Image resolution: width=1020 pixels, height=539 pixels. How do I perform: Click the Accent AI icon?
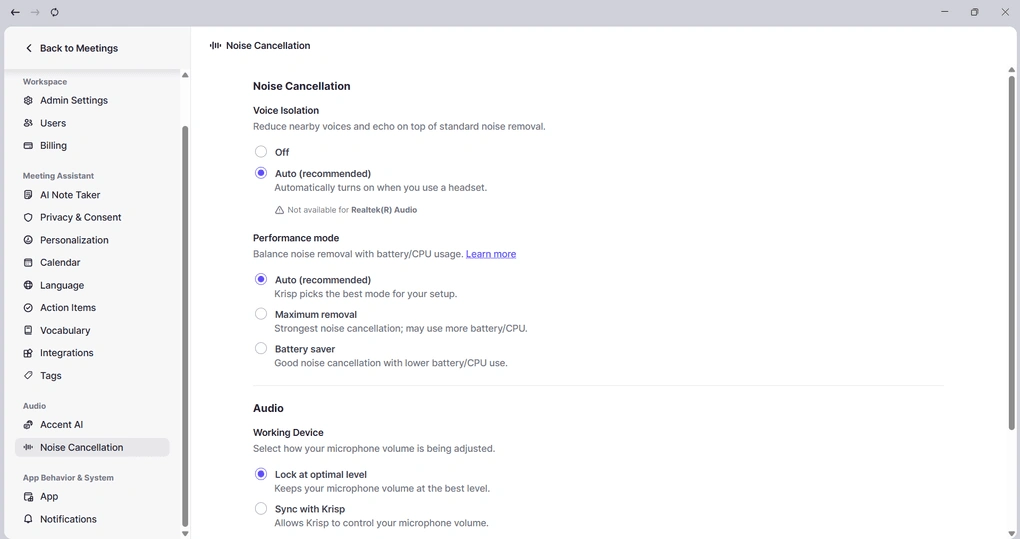[x=28, y=425]
